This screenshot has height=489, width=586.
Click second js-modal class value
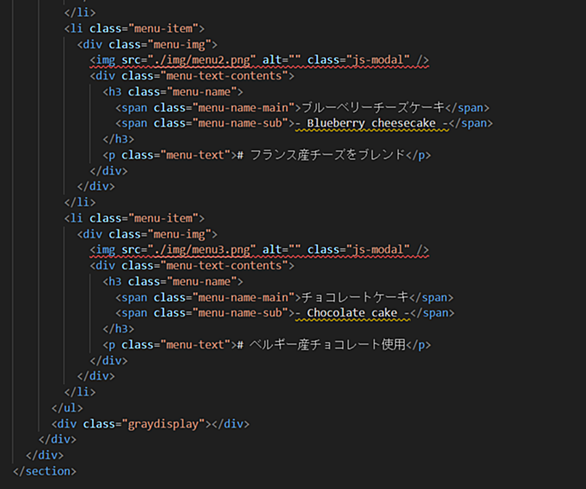point(378,250)
